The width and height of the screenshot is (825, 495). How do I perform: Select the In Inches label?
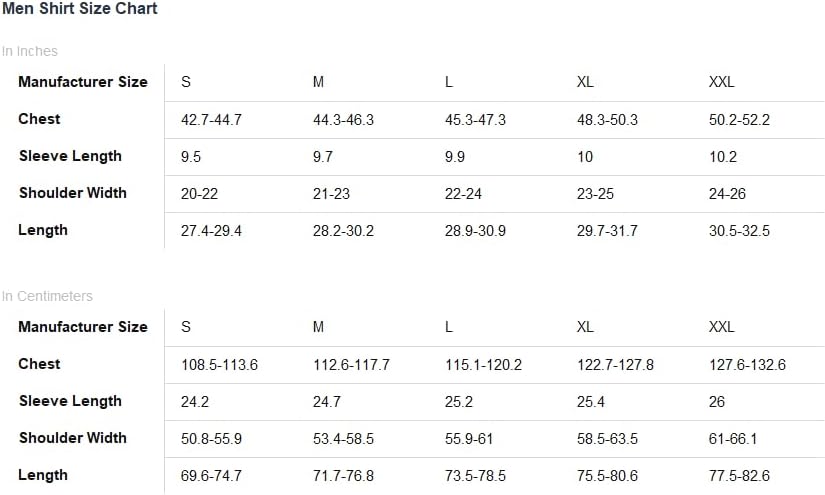tap(29, 51)
